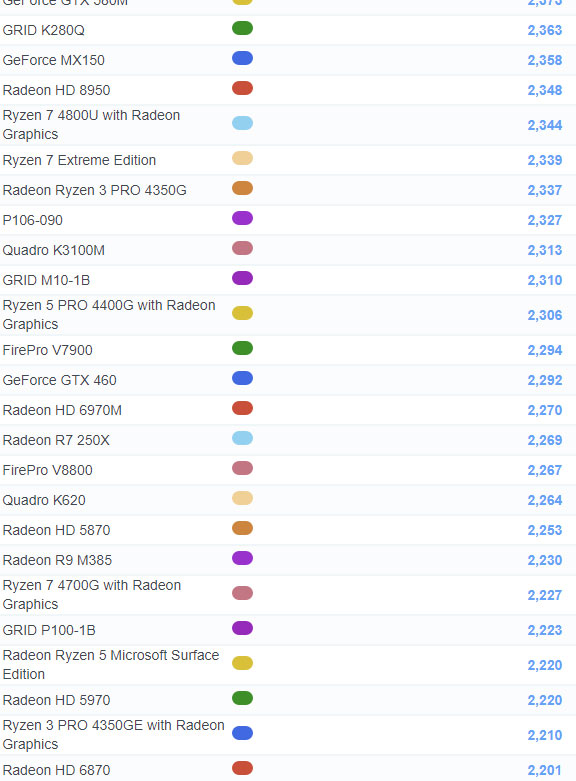Select the beige swatch for Ryzen 7 Extreme Edition
This screenshot has width=576, height=781.
pyautogui.click(x=242, y=158)
